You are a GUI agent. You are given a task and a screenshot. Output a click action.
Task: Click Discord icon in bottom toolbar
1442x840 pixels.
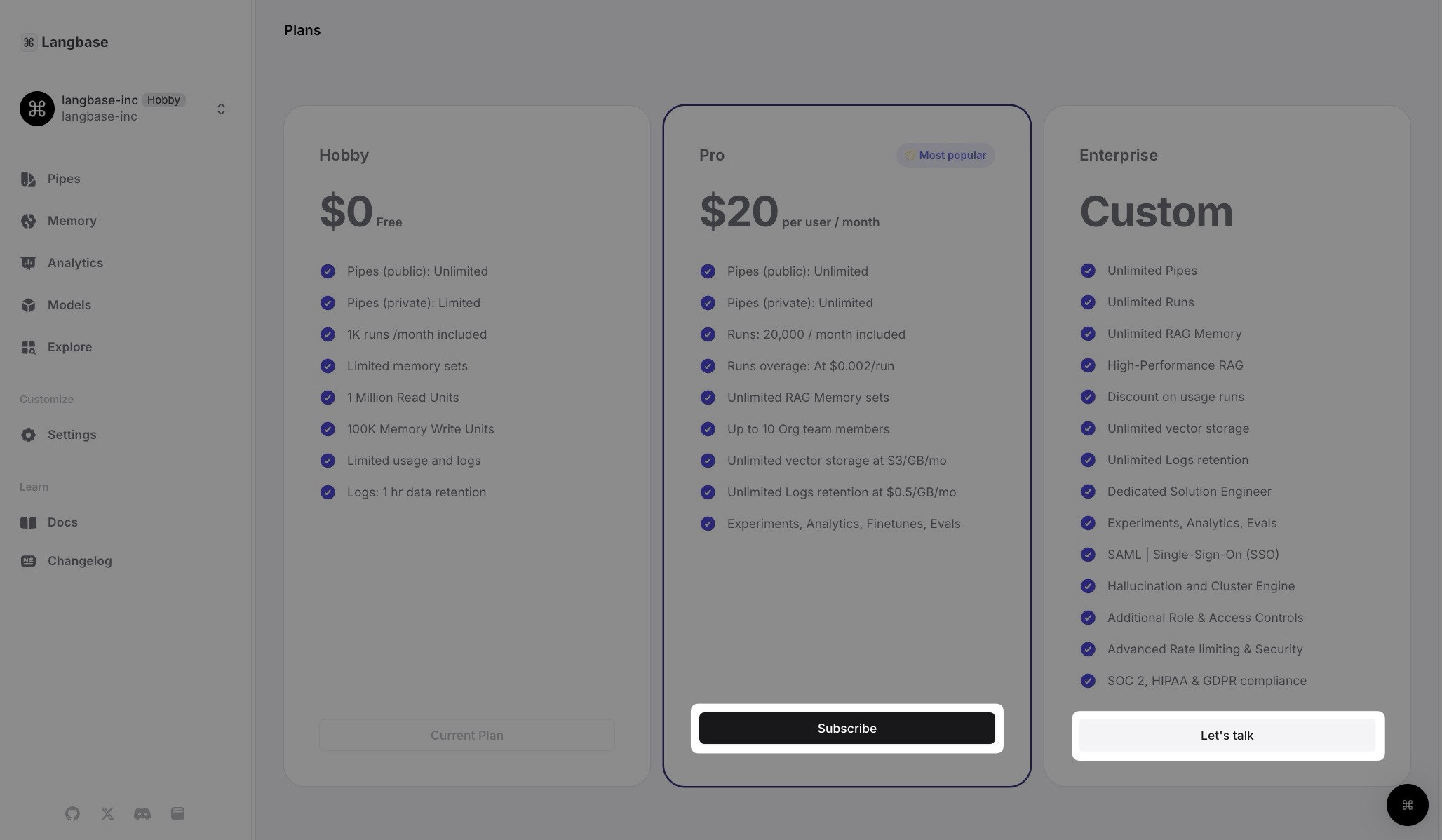pyautogui.click(x=142, y=813)
